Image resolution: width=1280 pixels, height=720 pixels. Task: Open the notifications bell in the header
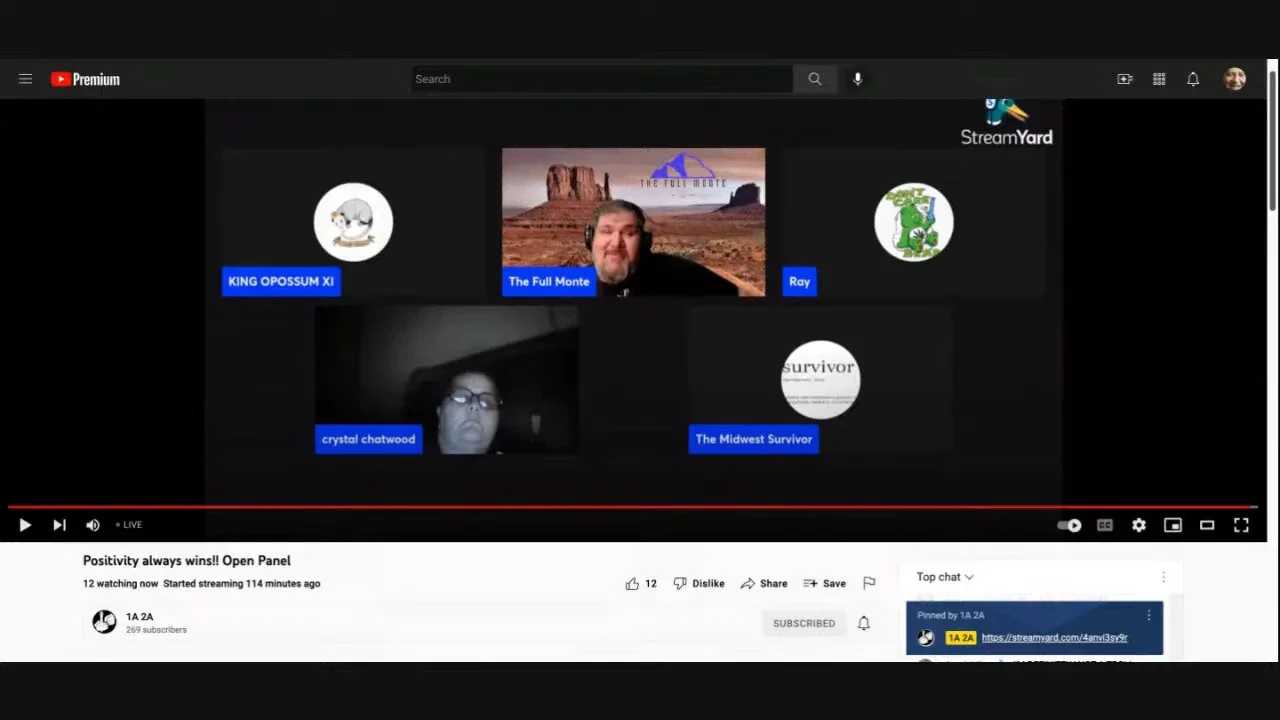pyautogui.click(x=1193, y=79)
